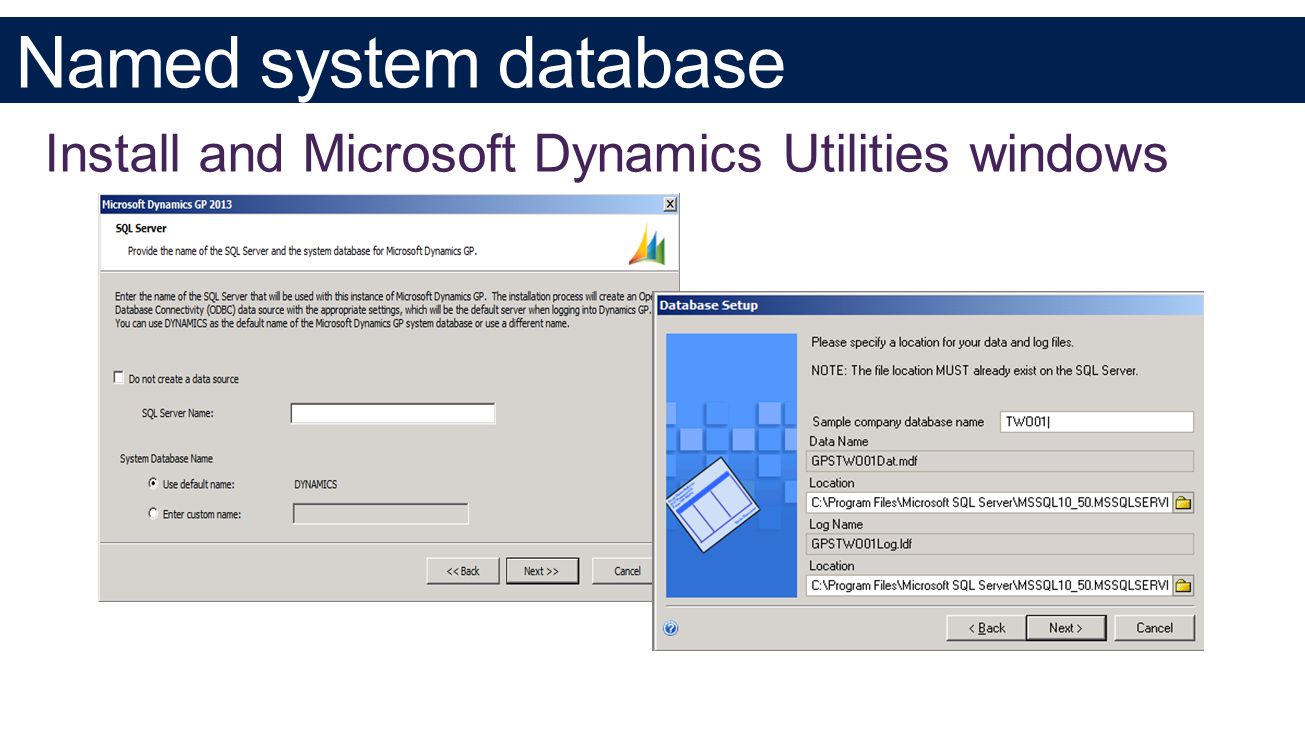1305x734 pixels.
Task: Open folder browser for log file location
Action: 1183,586
